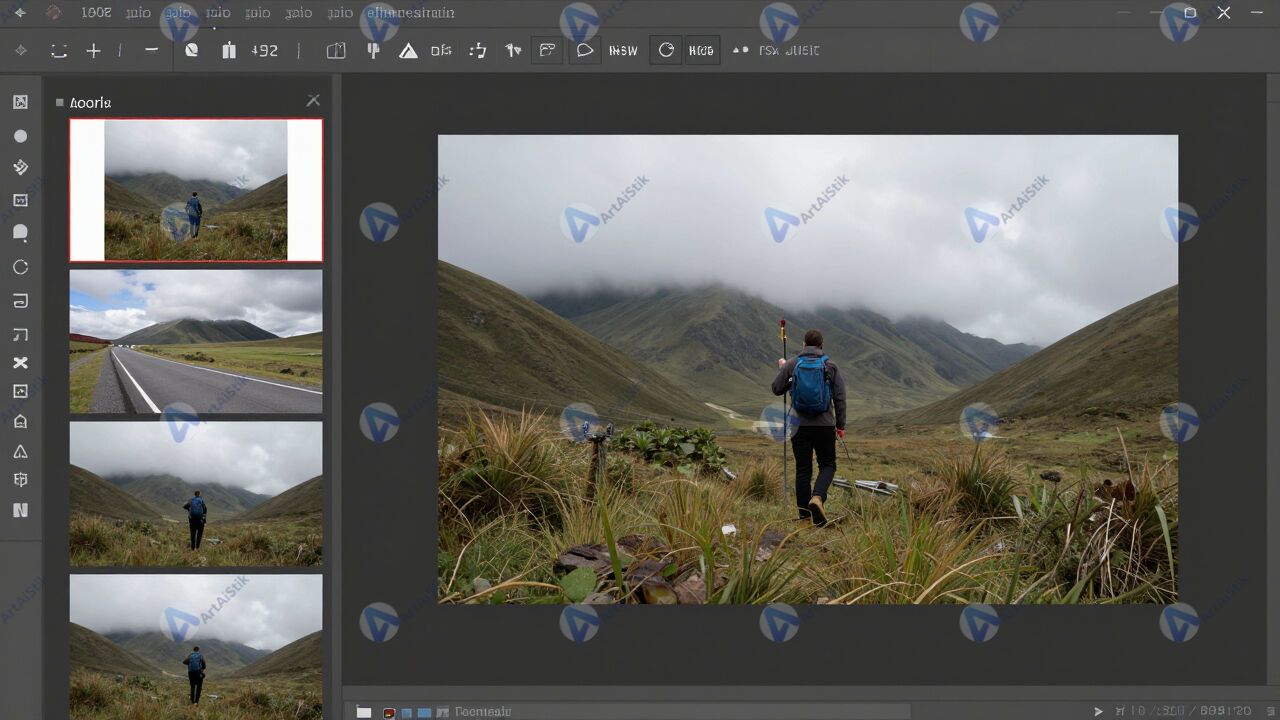Select the triangle shape icon in the toolbar
The width and height of the screenshot is (1280, 720).
click(408, 51)
